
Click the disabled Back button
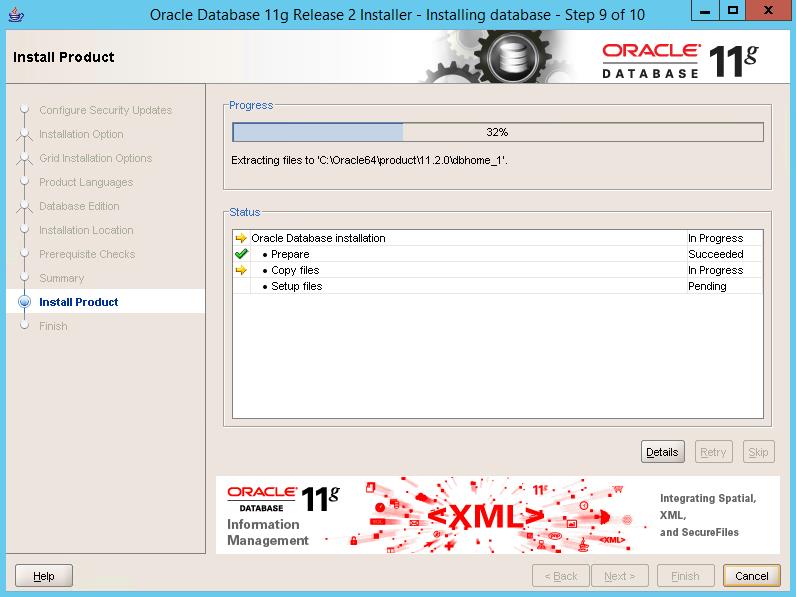(560, 576)
